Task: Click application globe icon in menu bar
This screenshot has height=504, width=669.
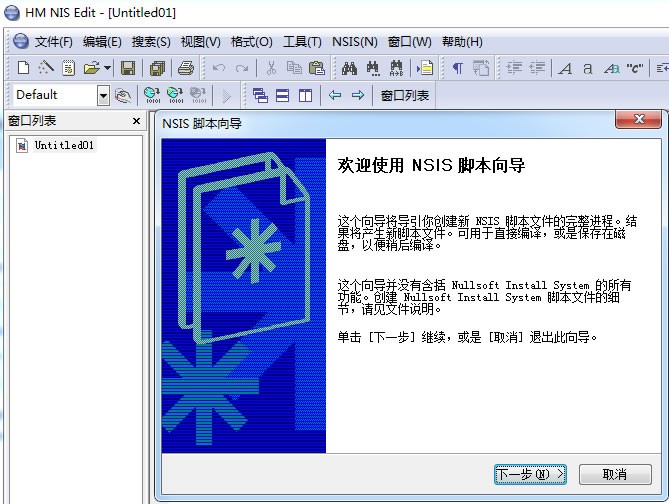Action: click(x=20, y=41)
